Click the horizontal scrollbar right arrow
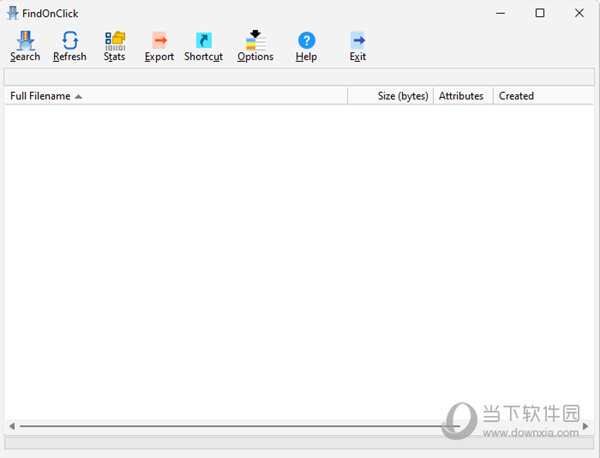 [x=585, y=426]
